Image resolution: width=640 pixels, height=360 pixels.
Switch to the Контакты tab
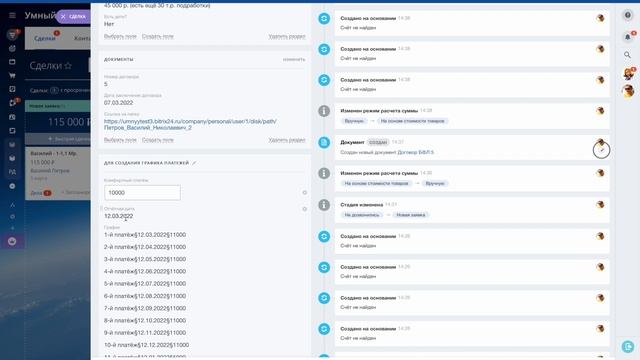(82, 38)
